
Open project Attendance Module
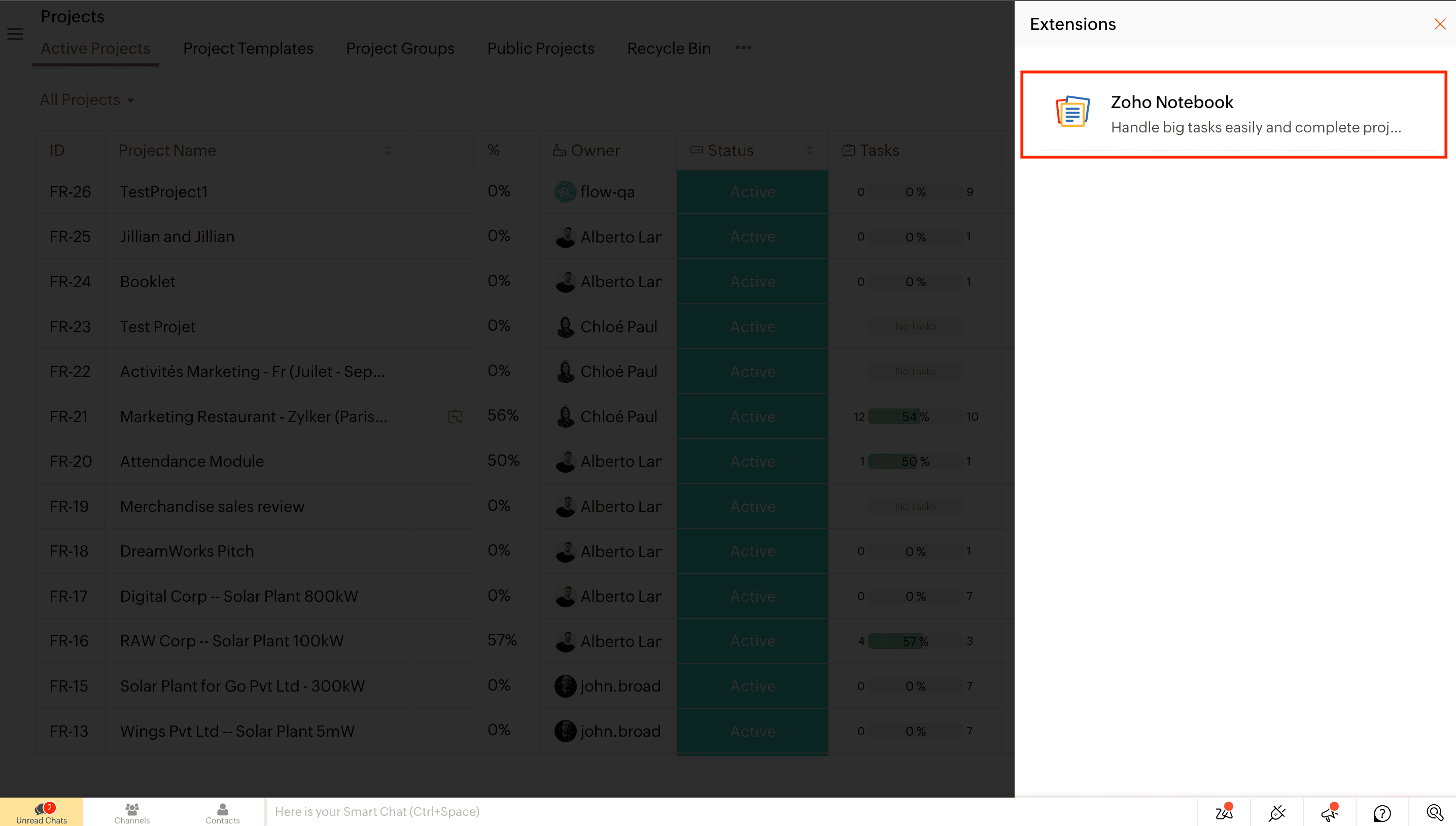(x=192, y=461)
